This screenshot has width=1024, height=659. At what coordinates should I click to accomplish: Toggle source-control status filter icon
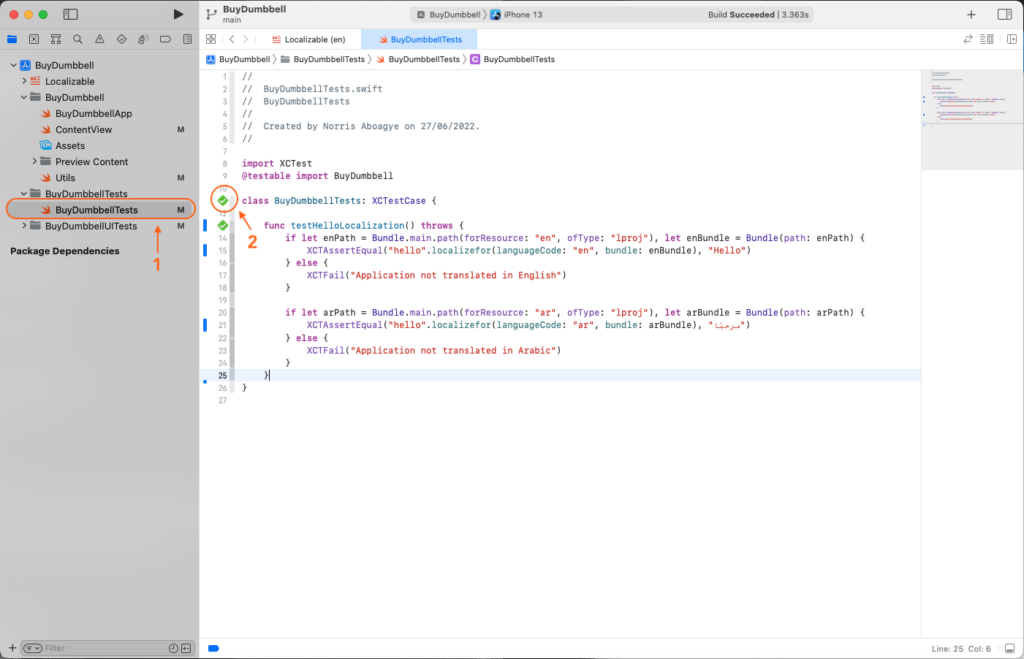pos(187,648)
